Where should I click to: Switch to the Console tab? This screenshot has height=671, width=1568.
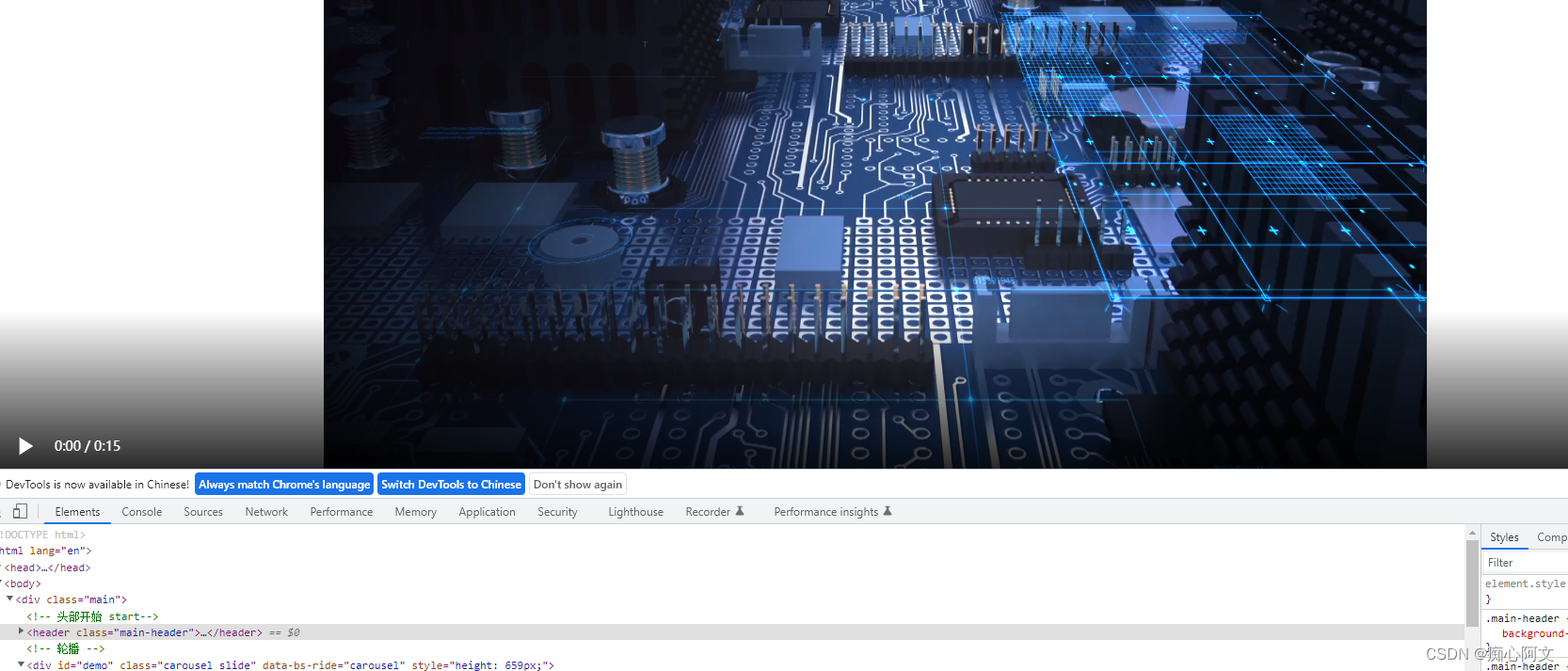(142, 512)
